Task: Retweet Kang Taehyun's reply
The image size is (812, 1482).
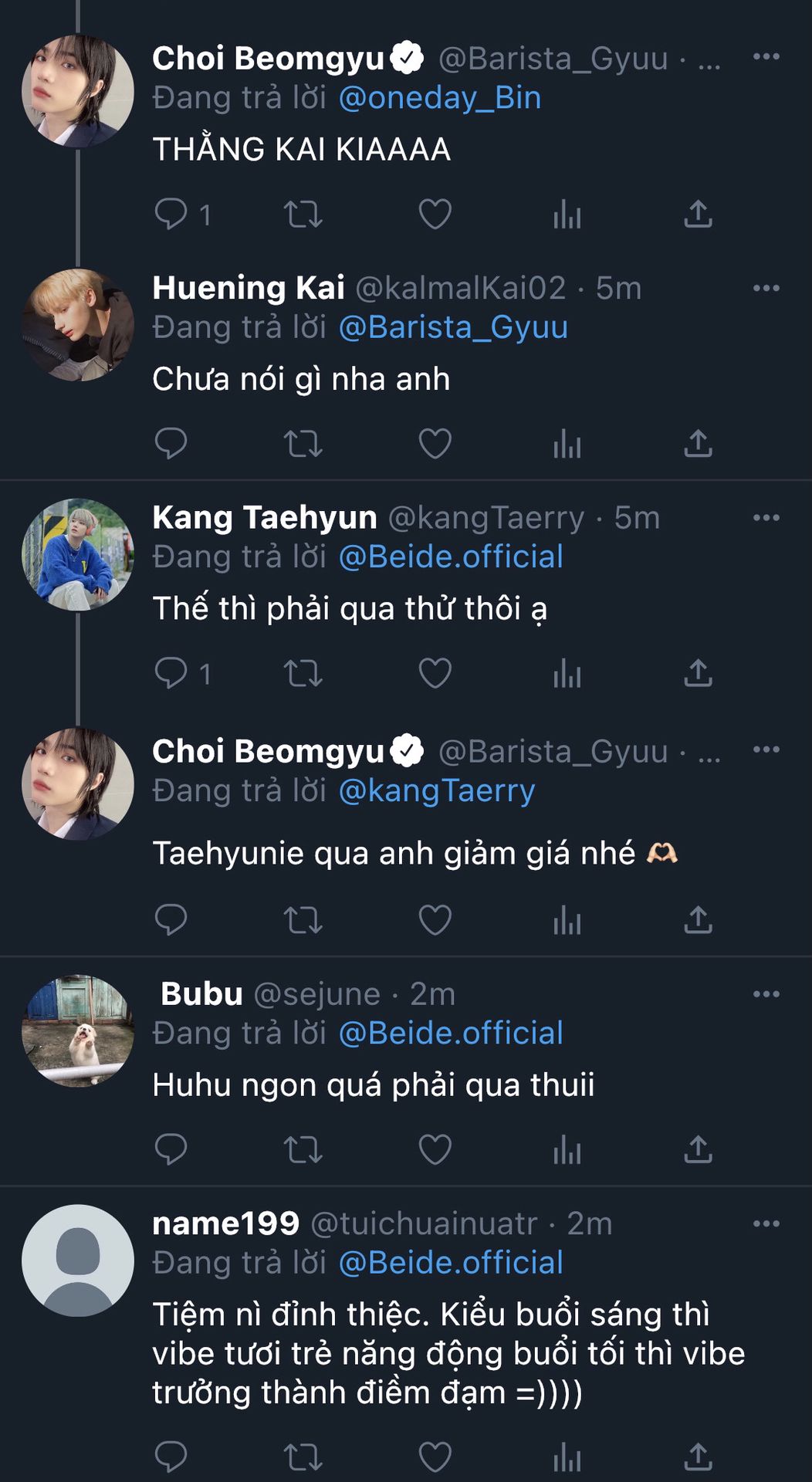Action: (x=303, y=673)
